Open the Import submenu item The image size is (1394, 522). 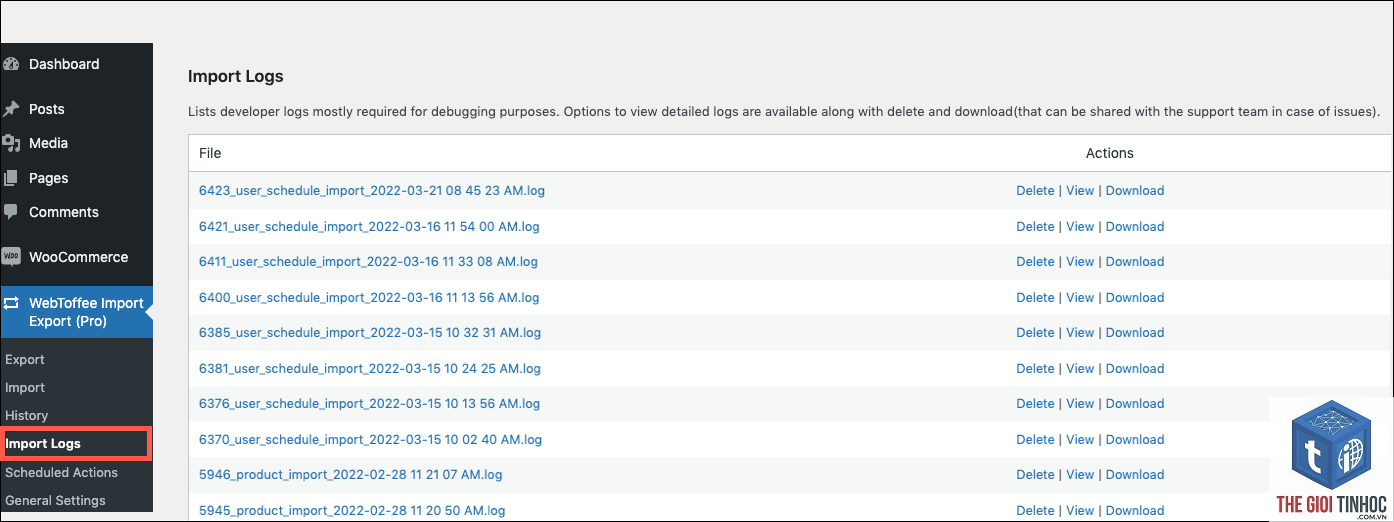[x=25, y=387]
